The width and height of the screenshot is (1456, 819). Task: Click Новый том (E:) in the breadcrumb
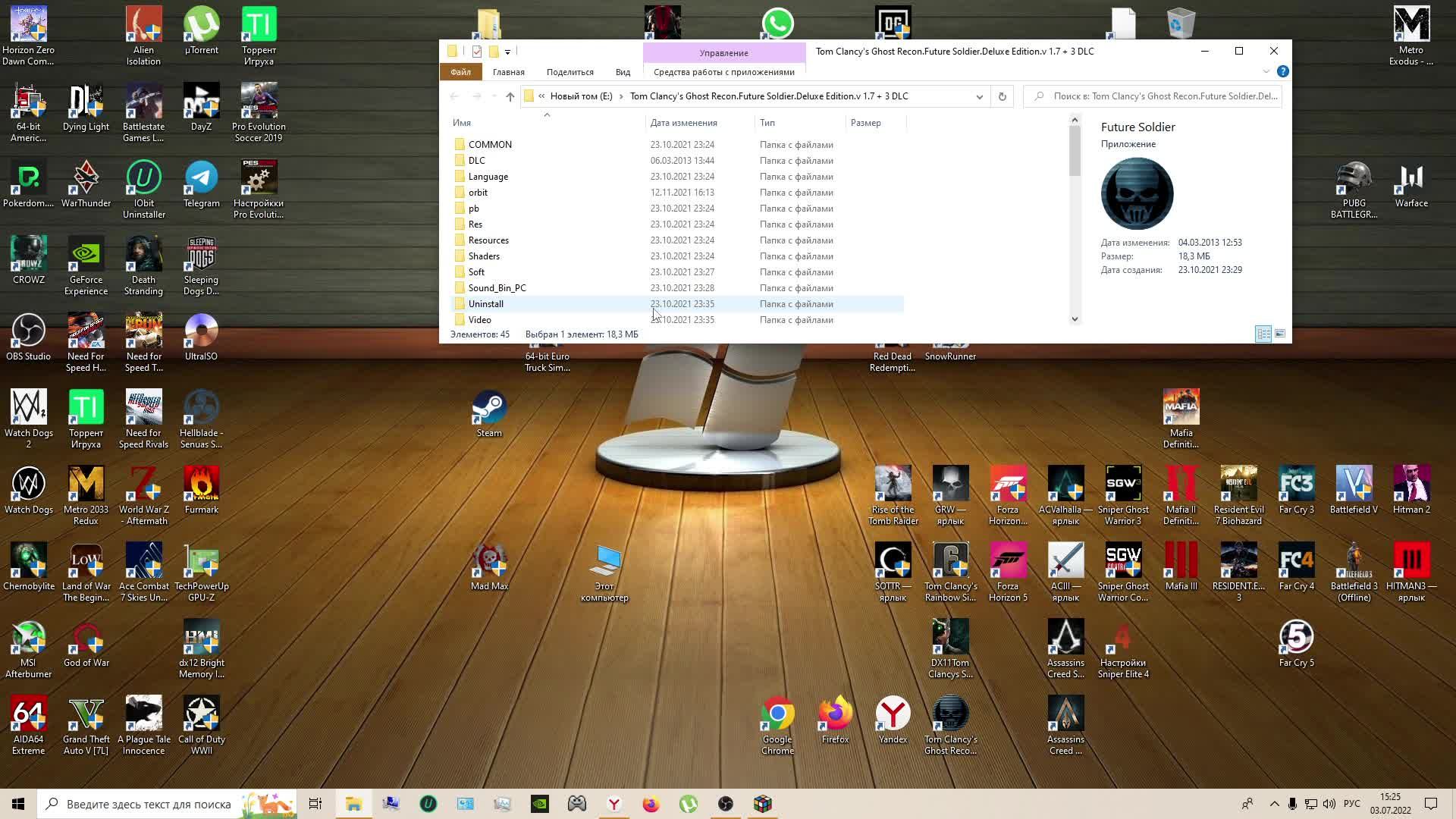coord(581,96)
